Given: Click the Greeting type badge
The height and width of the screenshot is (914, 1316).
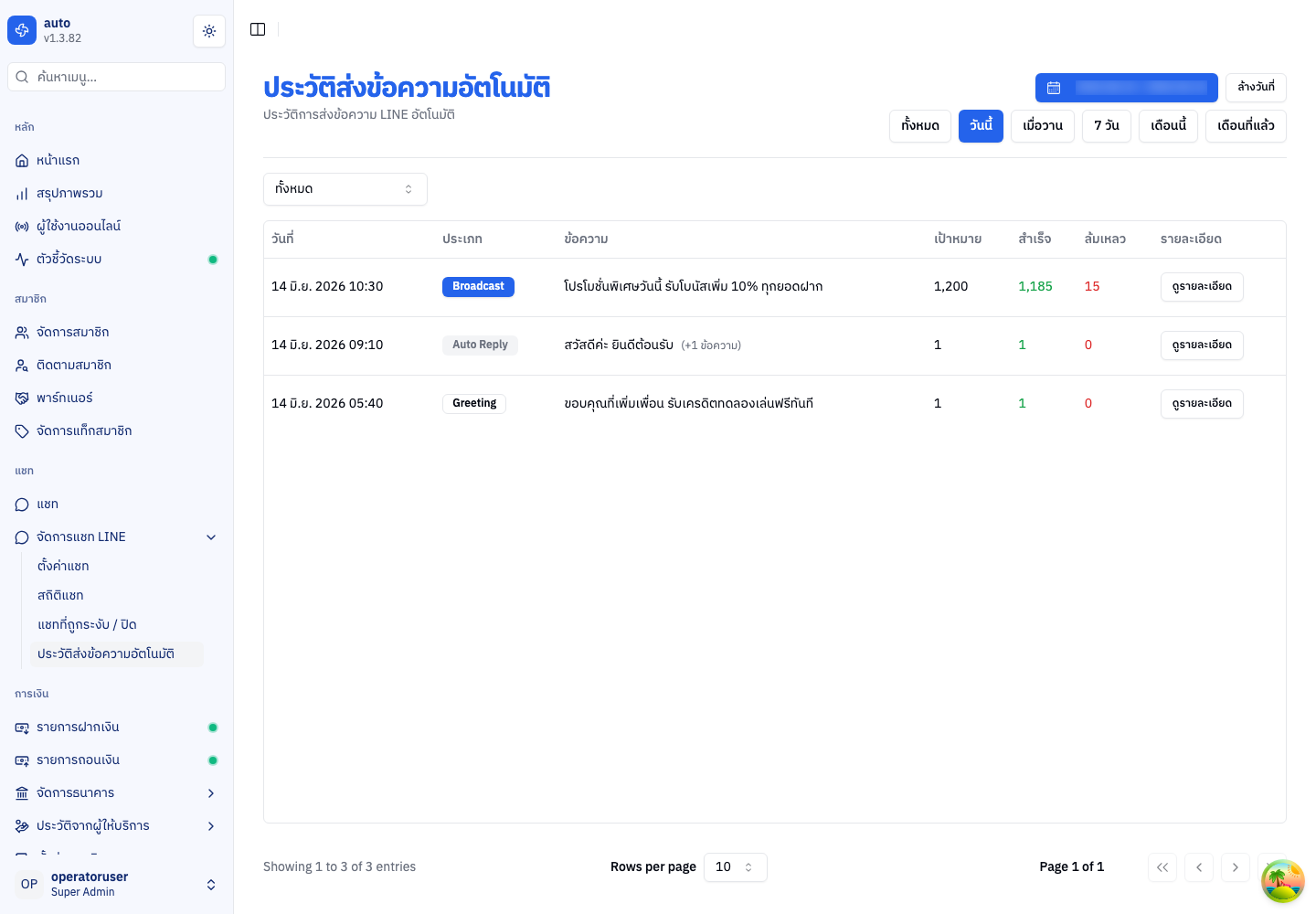Looking at the screenshot, I should 474,404.
